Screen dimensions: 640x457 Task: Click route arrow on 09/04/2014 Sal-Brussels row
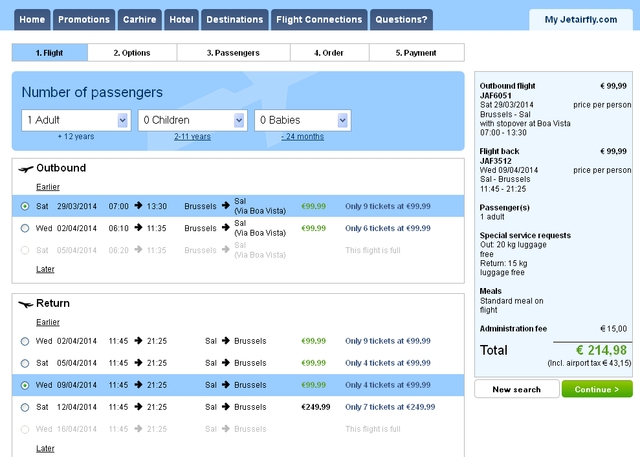[226, 384]
